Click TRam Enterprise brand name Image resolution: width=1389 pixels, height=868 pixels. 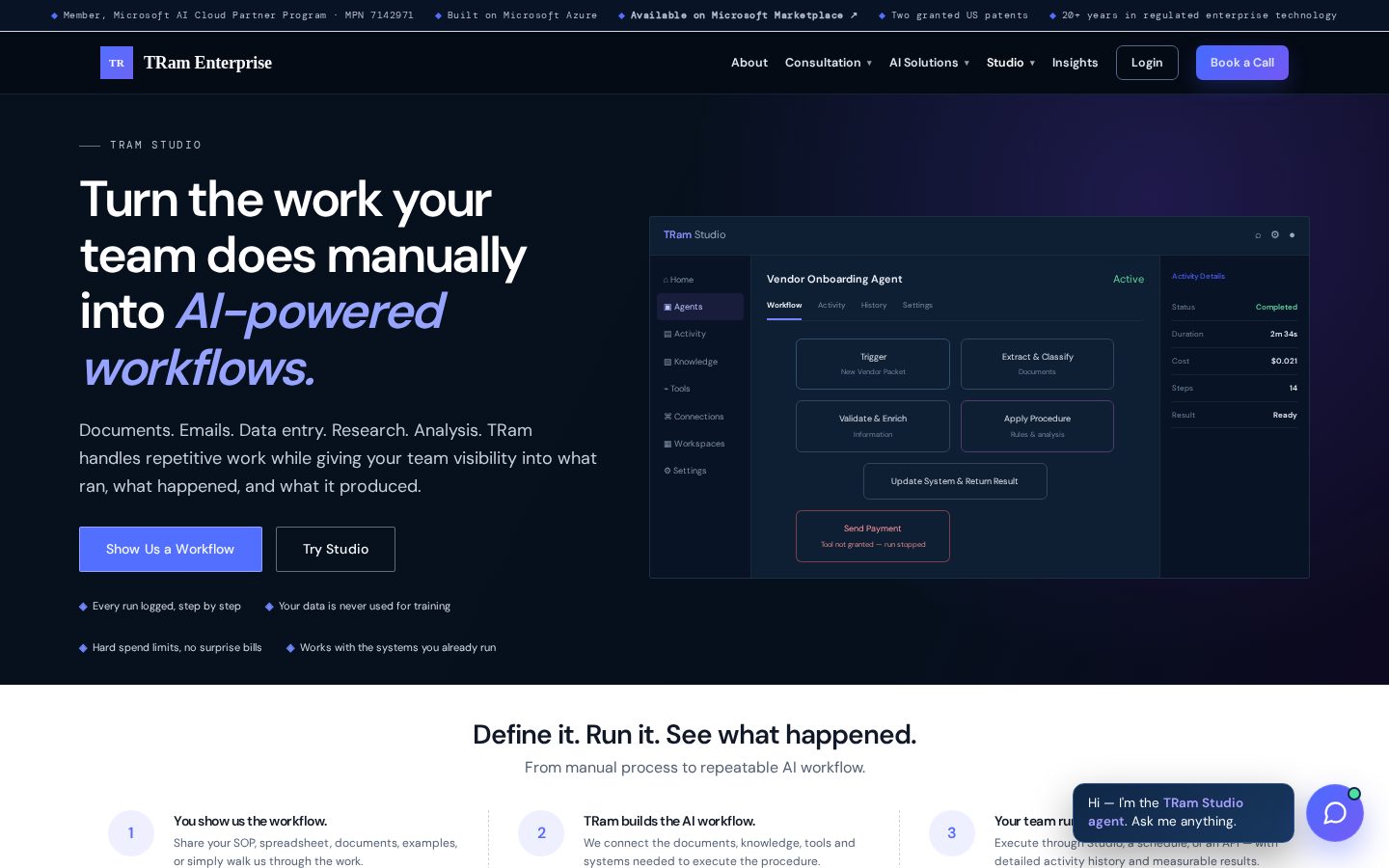tap(207, 63)
